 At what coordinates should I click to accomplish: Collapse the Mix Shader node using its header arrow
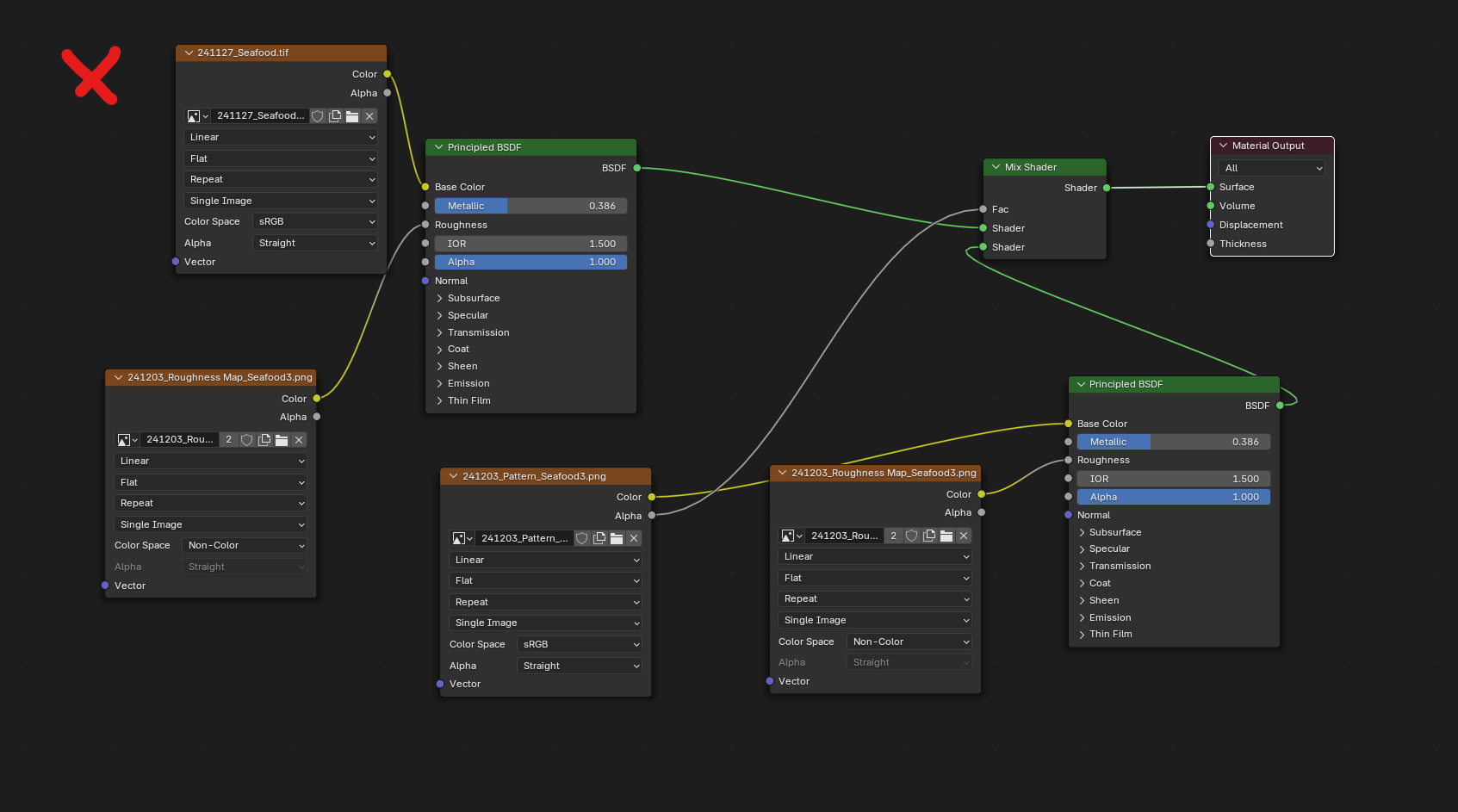[x=996, y=167]
